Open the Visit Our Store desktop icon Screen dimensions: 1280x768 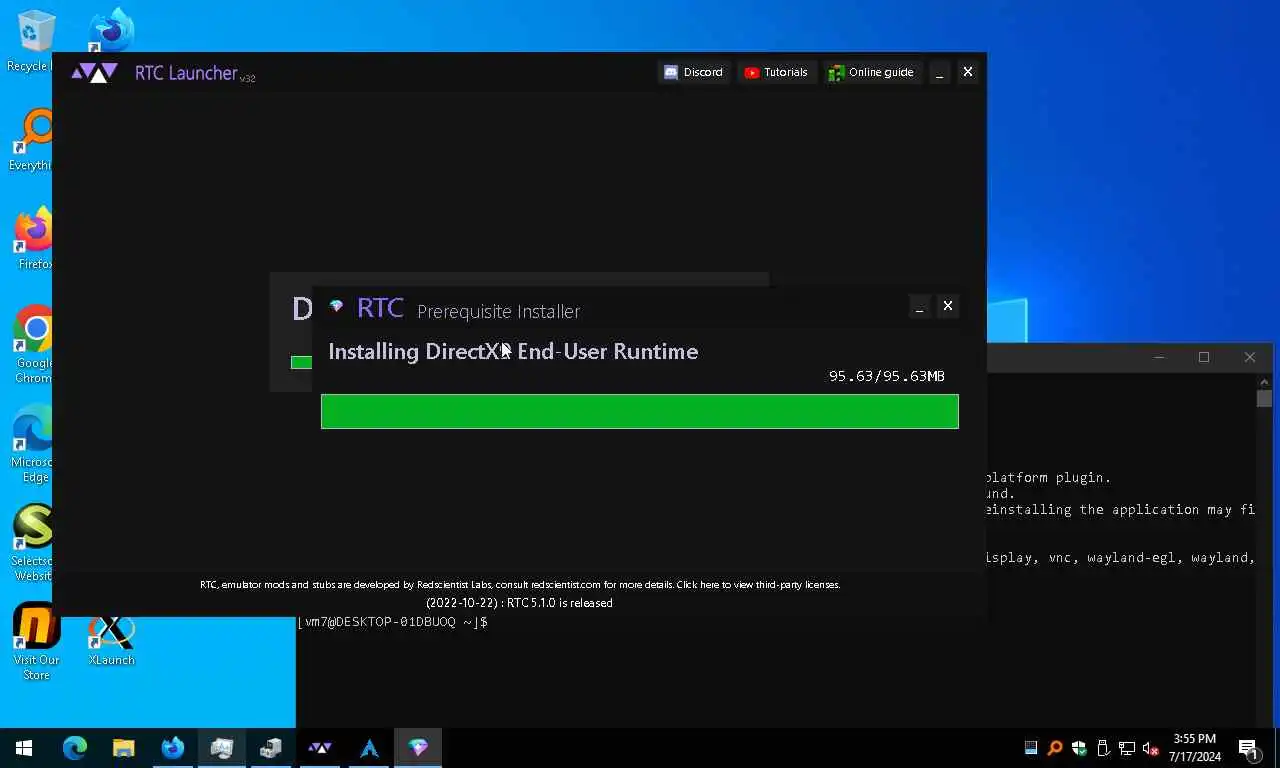tap(37, 641)
